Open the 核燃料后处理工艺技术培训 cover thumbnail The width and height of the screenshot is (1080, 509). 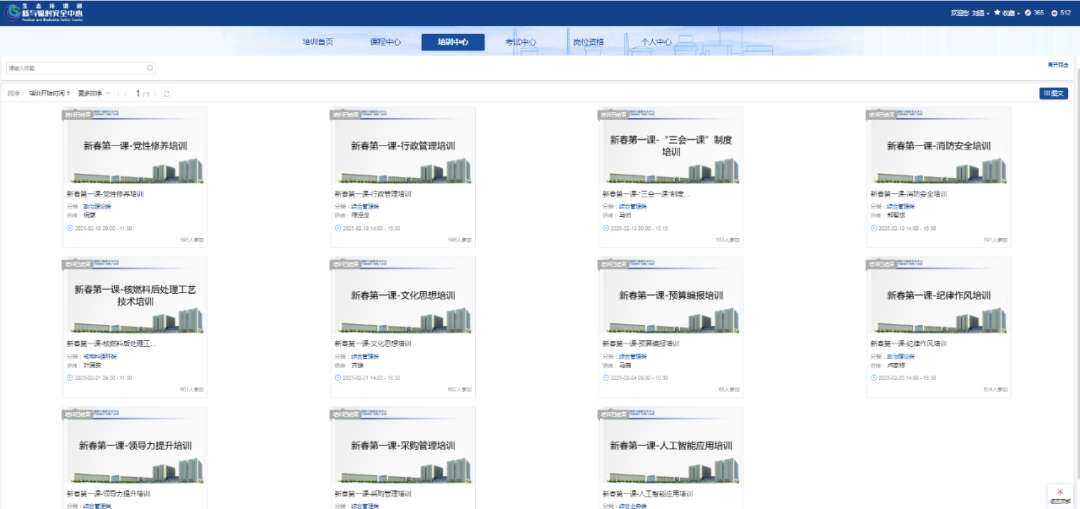coord(135,295)
